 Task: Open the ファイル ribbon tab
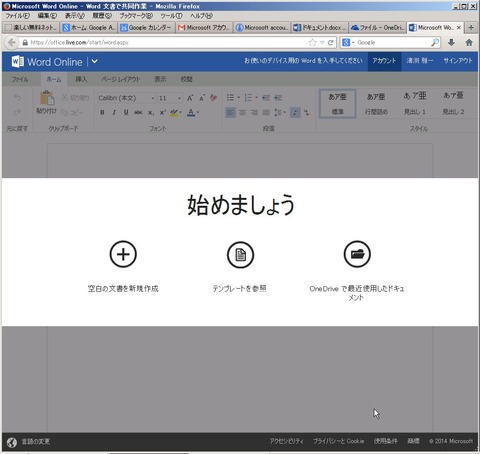point(20,79)
